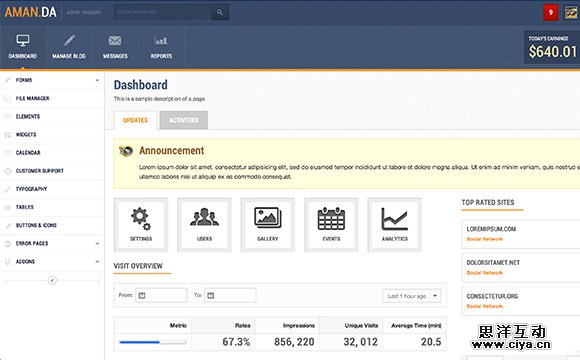Click the Visit Overview heading

[138, 266]
